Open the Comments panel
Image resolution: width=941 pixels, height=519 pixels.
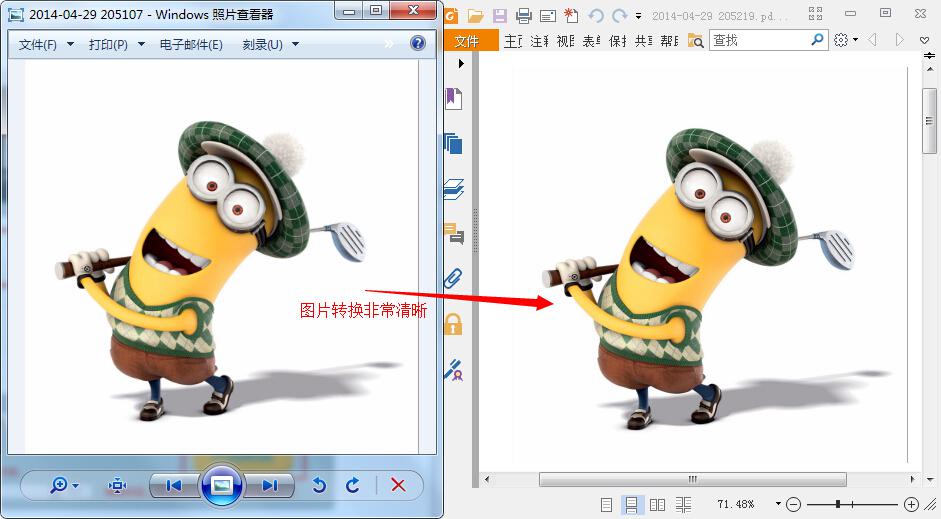tap(454, 233)
